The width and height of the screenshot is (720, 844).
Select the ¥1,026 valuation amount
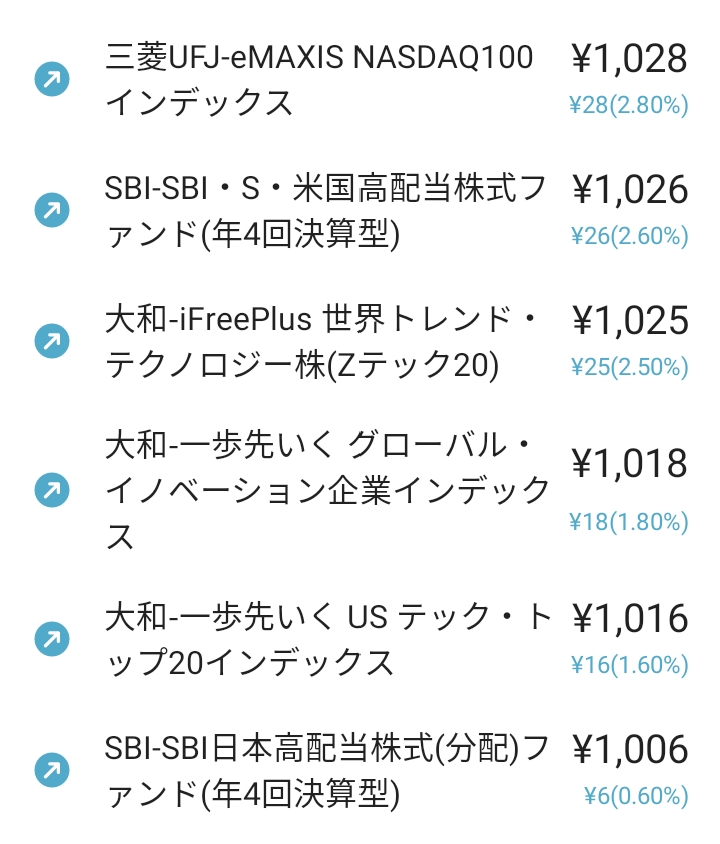(630, 189)
